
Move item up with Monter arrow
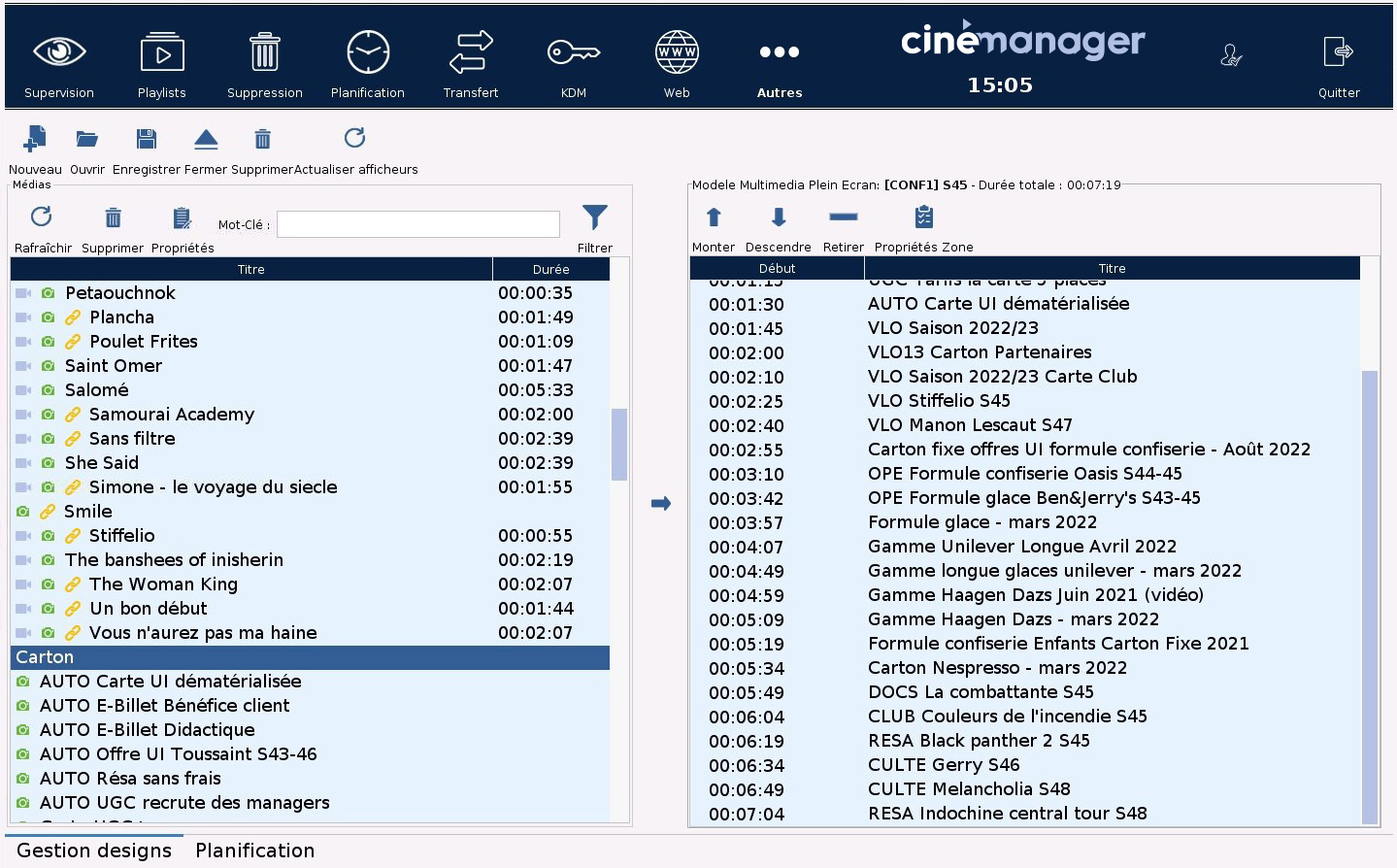coord(714,217)
